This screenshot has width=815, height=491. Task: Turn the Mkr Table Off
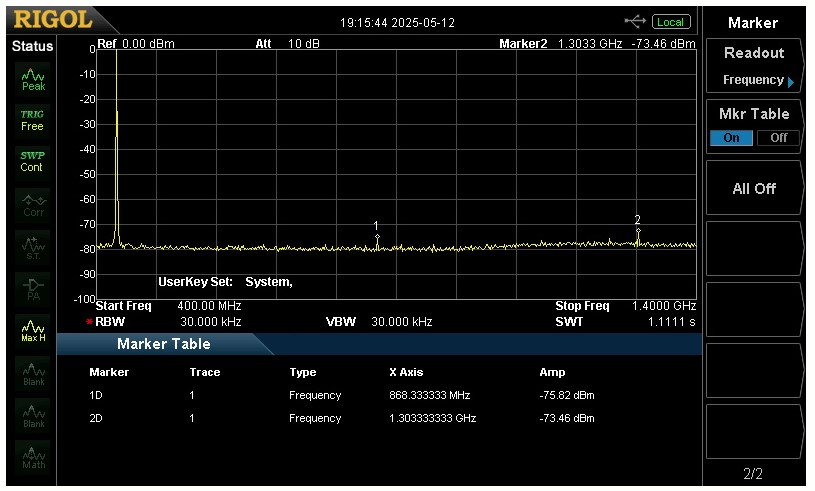coord(778,138)
